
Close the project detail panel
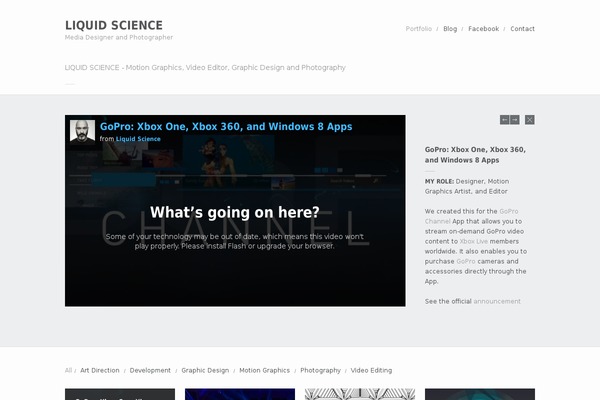click(530, 120)
